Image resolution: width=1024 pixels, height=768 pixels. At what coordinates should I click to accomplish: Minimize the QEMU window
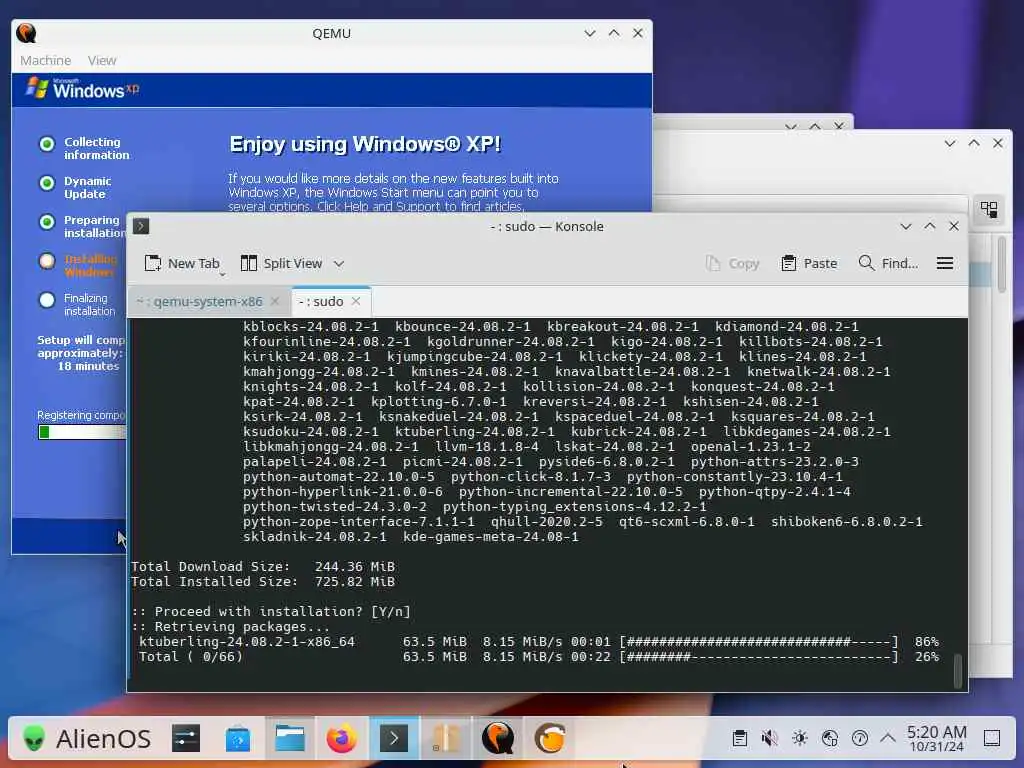[590, 33]
